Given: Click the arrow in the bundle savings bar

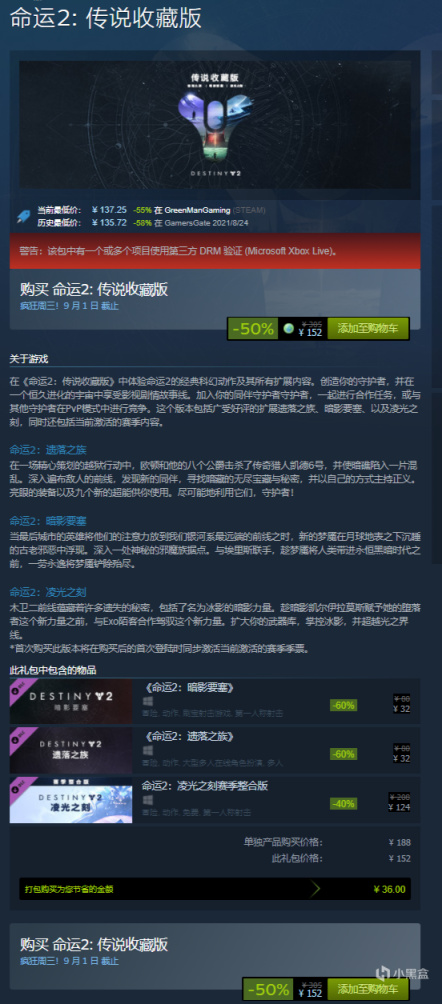Looking at the screenshot, I should (316, 889).
